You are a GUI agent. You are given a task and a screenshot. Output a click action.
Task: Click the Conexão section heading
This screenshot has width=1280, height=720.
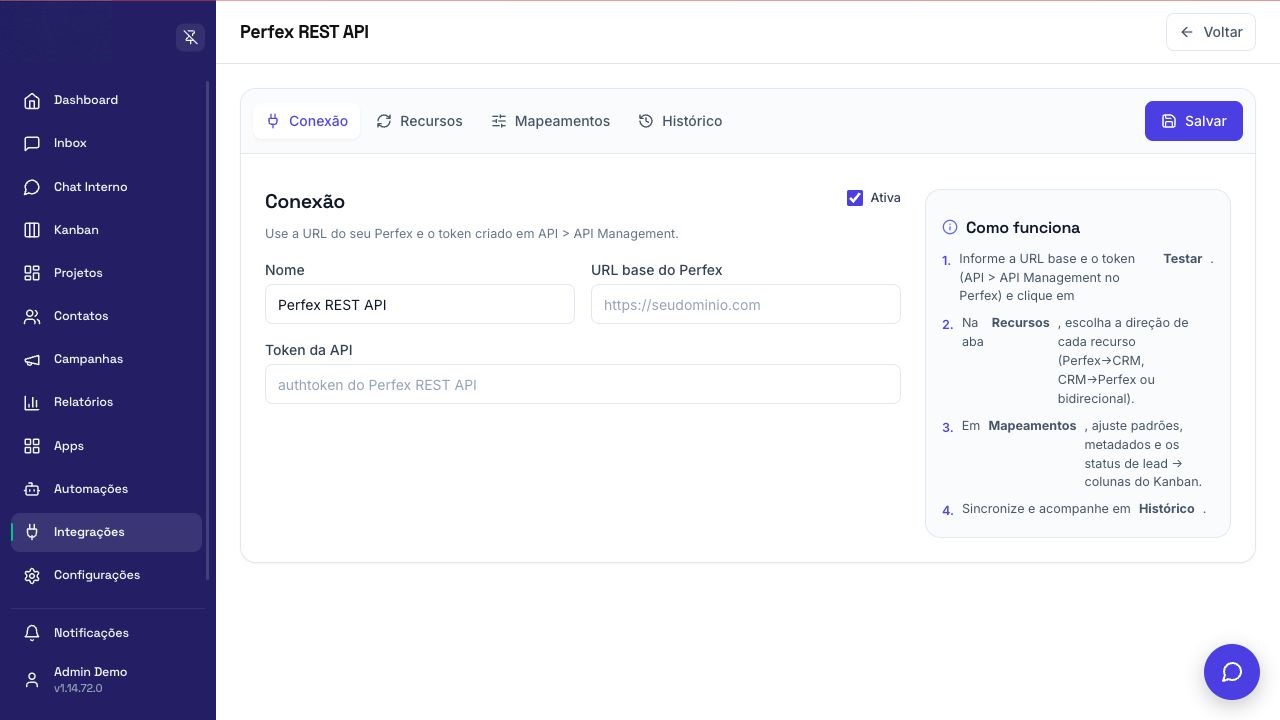pos(305,201)
